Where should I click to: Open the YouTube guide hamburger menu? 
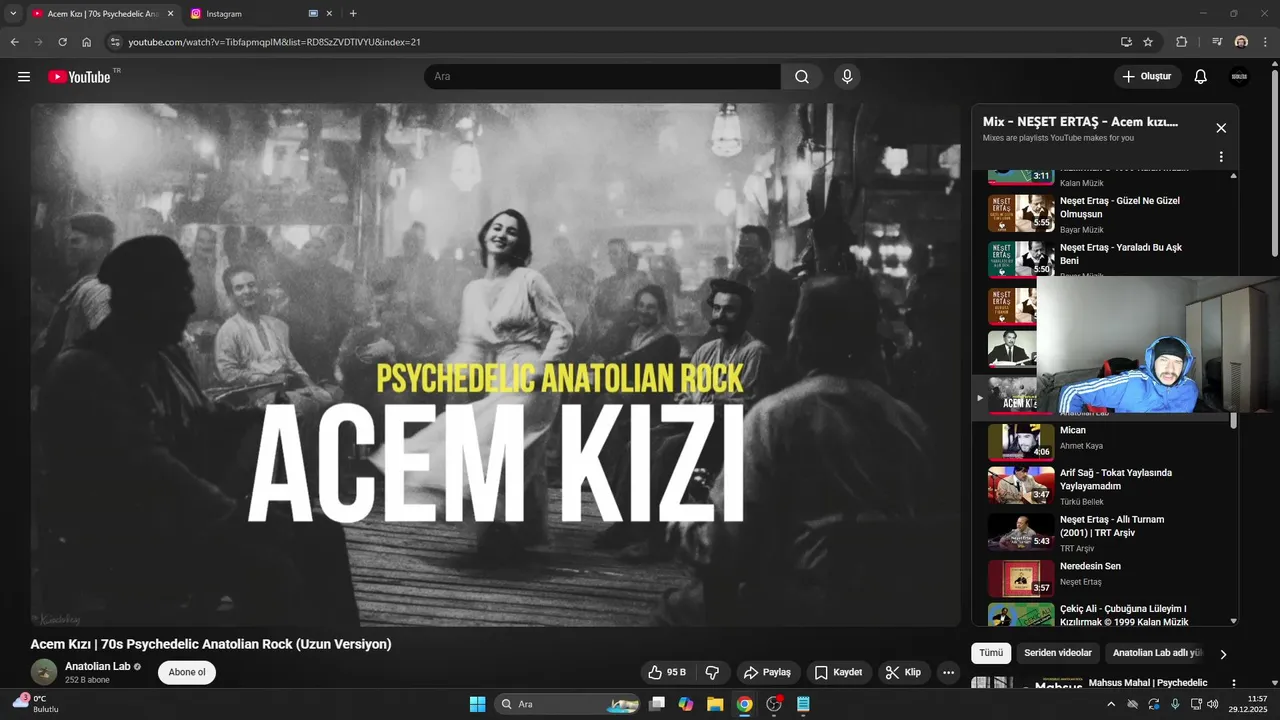pyautogui.click(x=24, y=77)
